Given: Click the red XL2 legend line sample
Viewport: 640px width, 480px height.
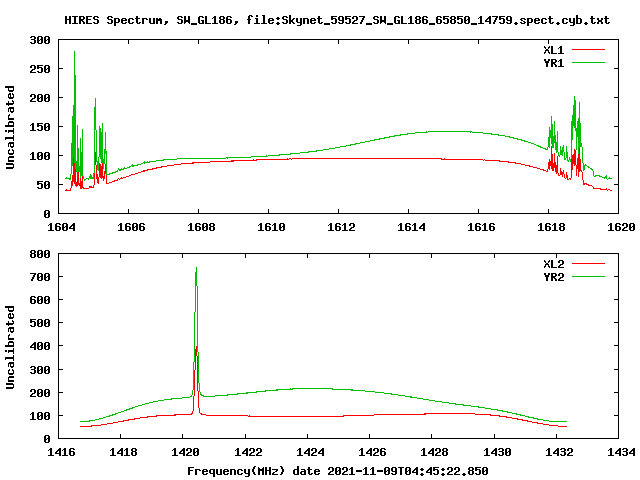Looking at the screenshot, I should [x=588, y=264].
